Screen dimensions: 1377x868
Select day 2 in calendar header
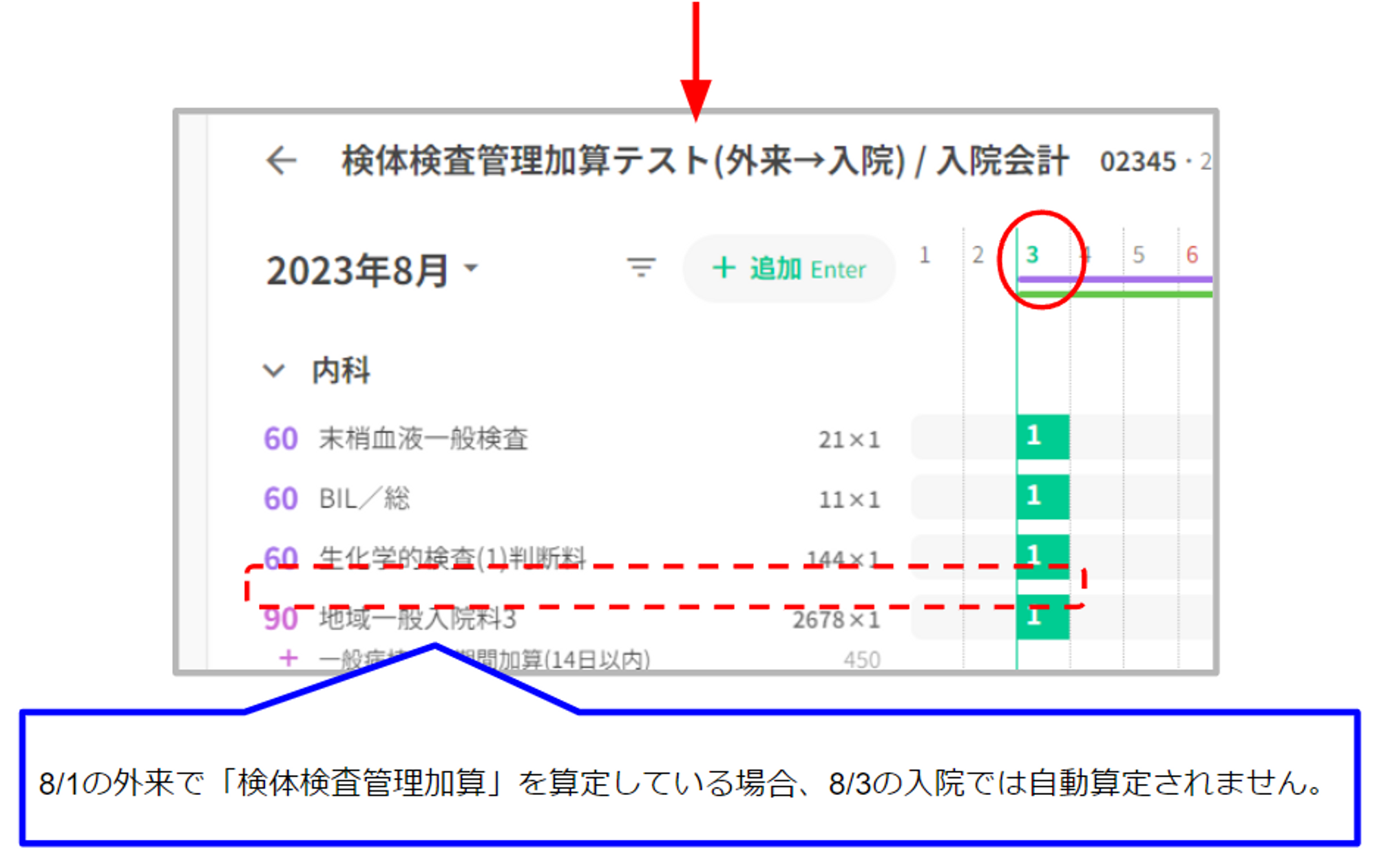(978, 255)
